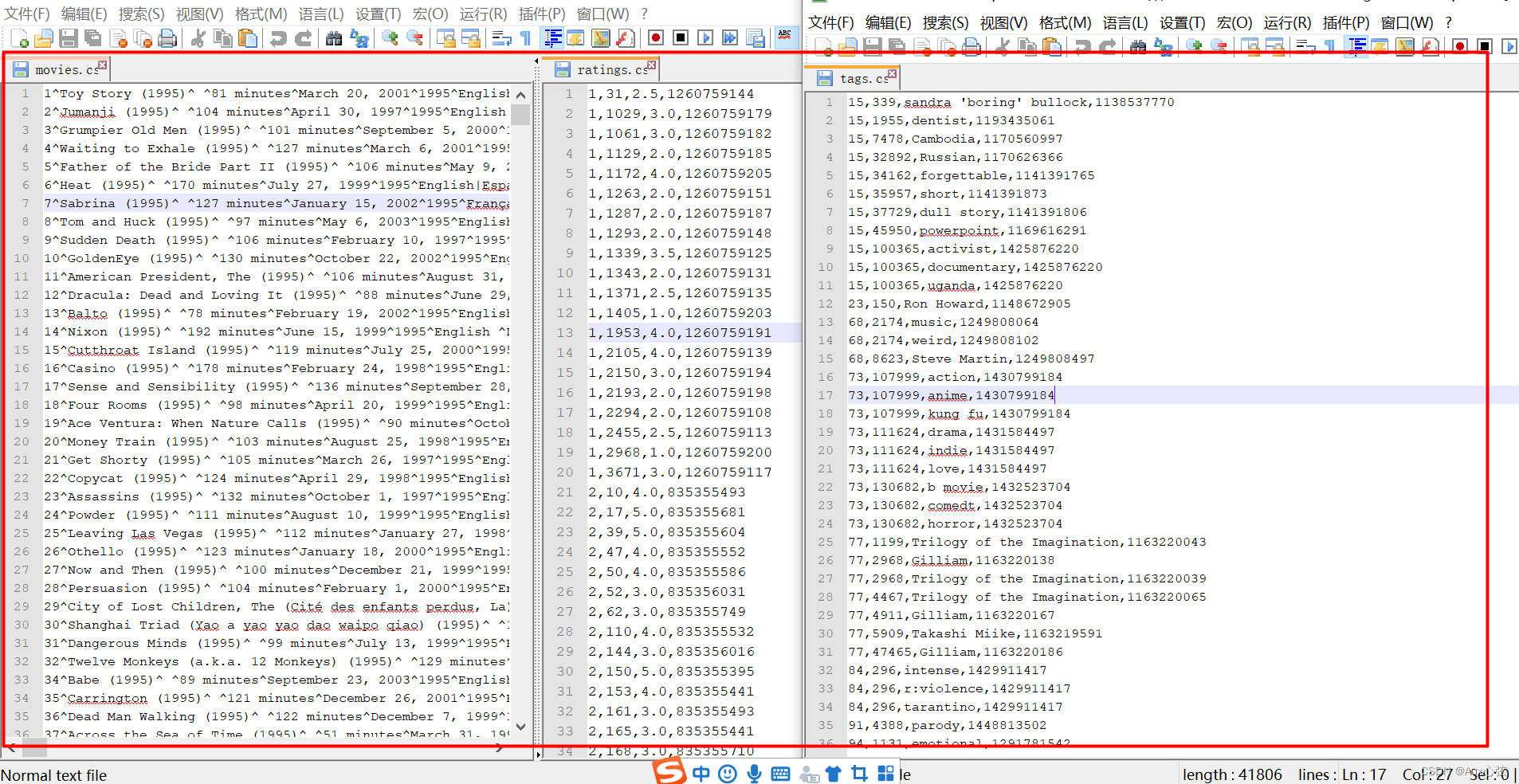Close the movies.csv tab
This screenshot has height=784, width=1519.
tap(102, 65)
